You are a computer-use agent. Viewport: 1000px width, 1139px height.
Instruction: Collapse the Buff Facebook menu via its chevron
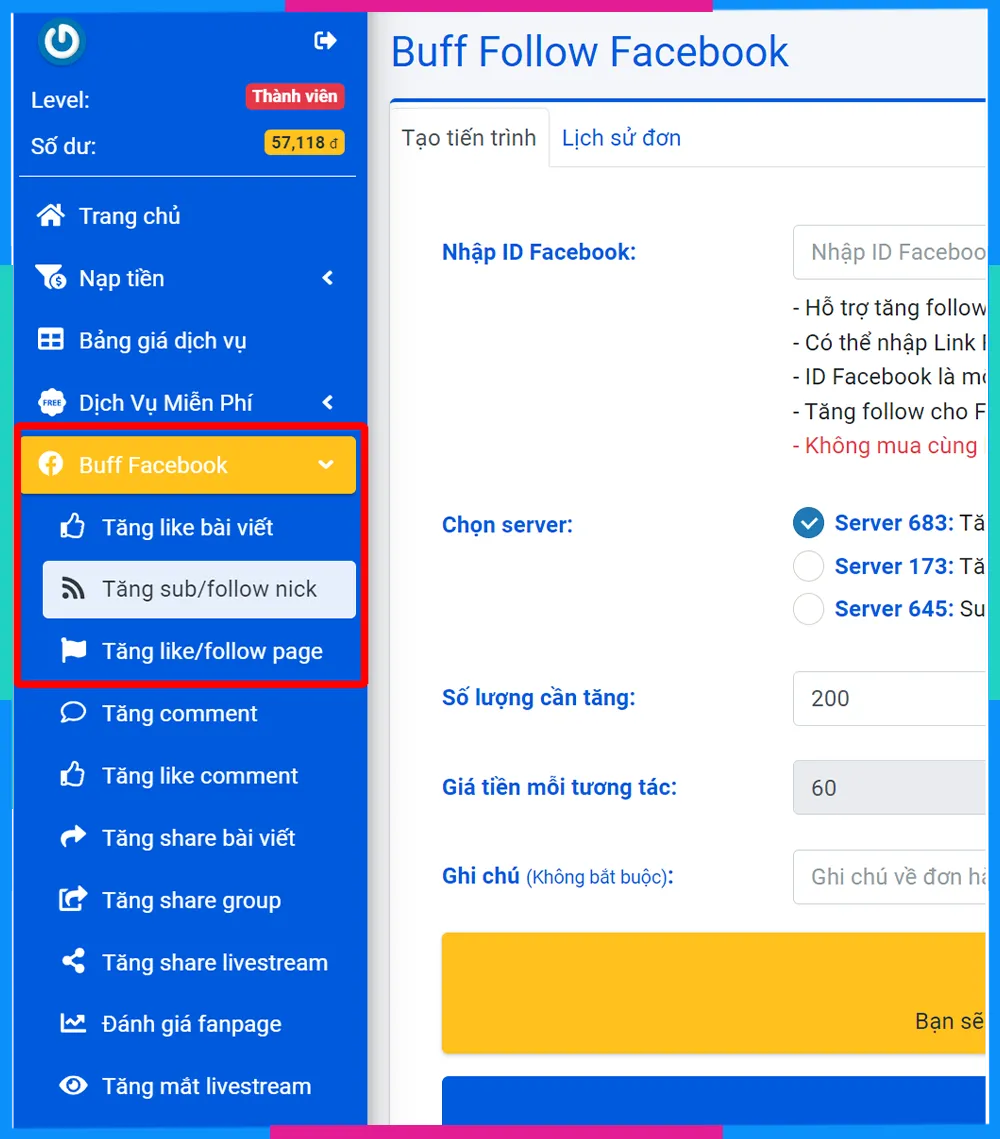pyautogui.click(x=325, y=464)
